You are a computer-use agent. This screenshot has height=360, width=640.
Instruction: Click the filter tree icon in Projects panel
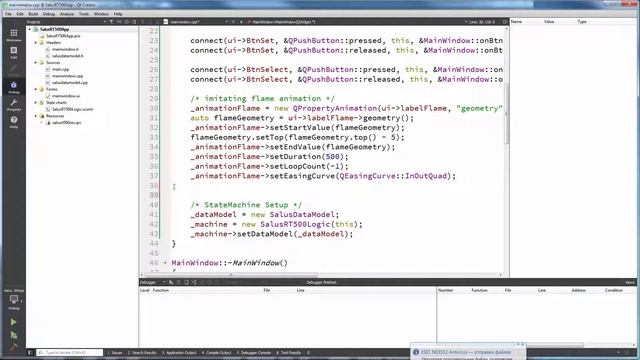click(111, 22)
